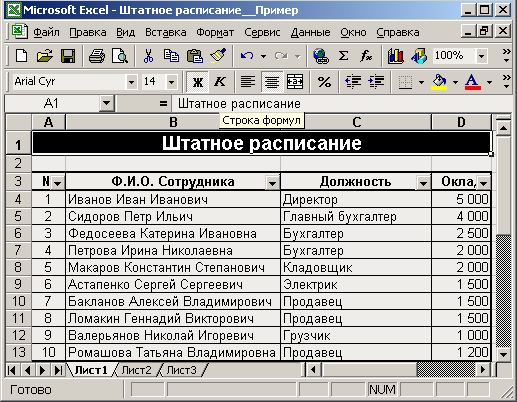Viewport: 517px width, 402px height.
Task: Open Print Preview with the magnifier page icon
Action: 120,56
